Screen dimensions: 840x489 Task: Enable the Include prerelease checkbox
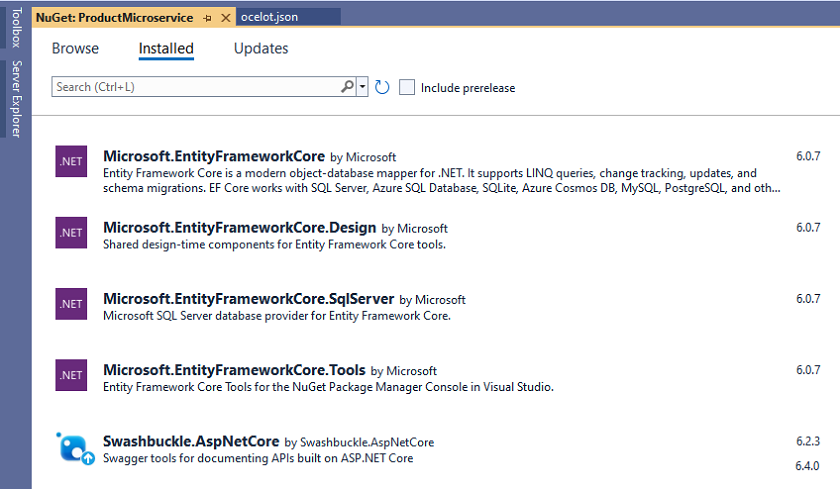[407, 88]
